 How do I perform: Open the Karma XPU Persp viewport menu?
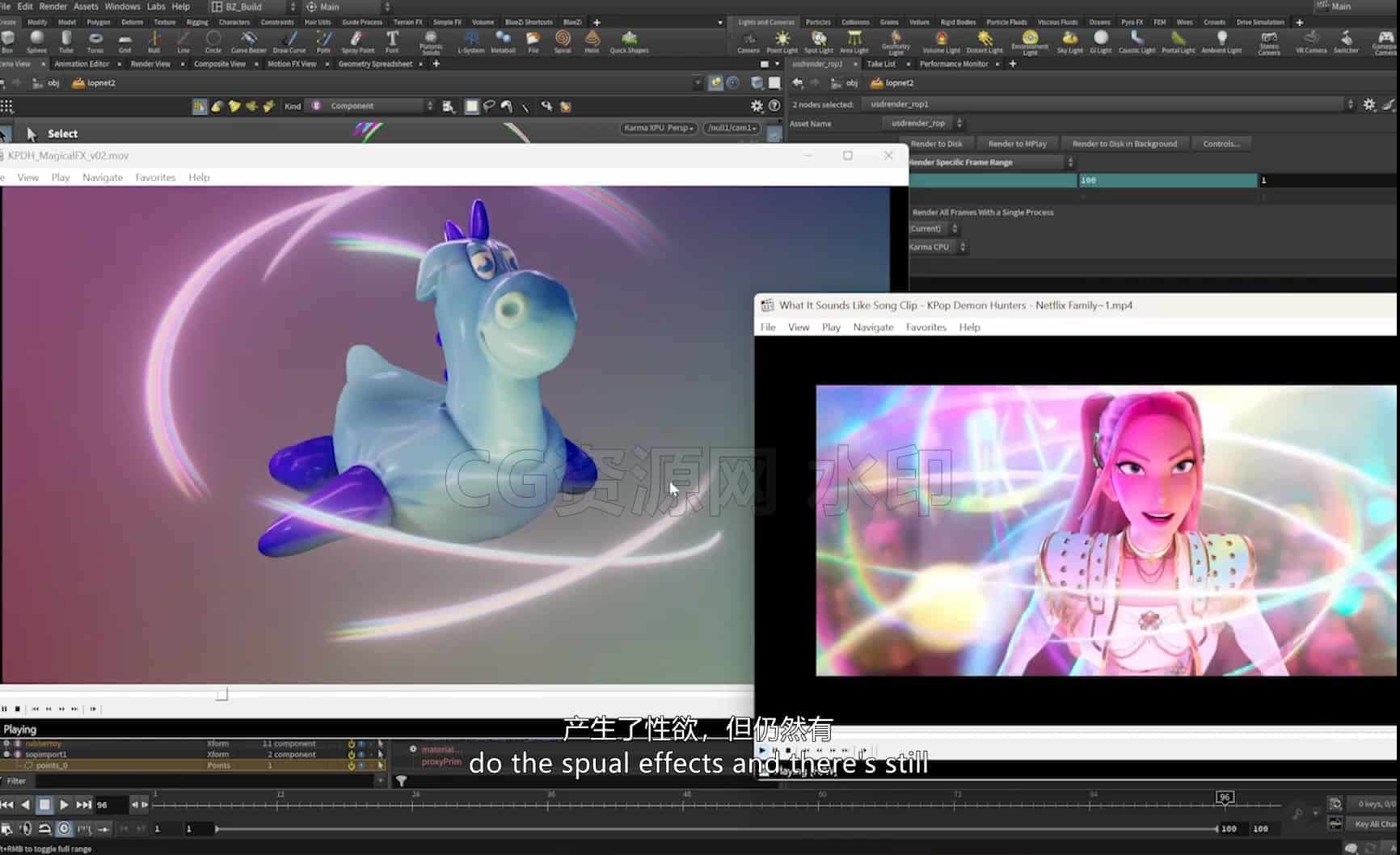[x=658, y=128]
